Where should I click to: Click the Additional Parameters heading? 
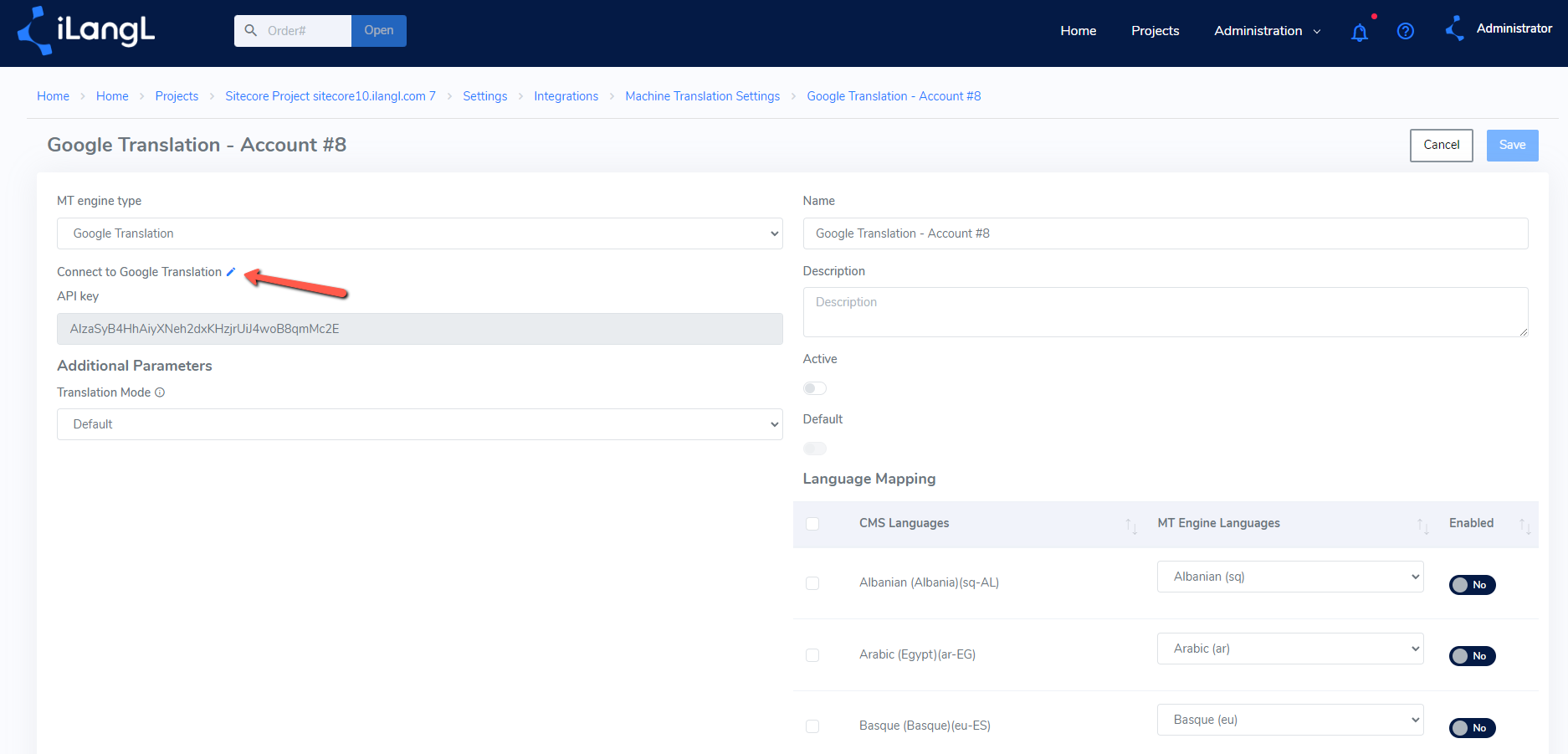pyautogui.click(x=134, y=366)
